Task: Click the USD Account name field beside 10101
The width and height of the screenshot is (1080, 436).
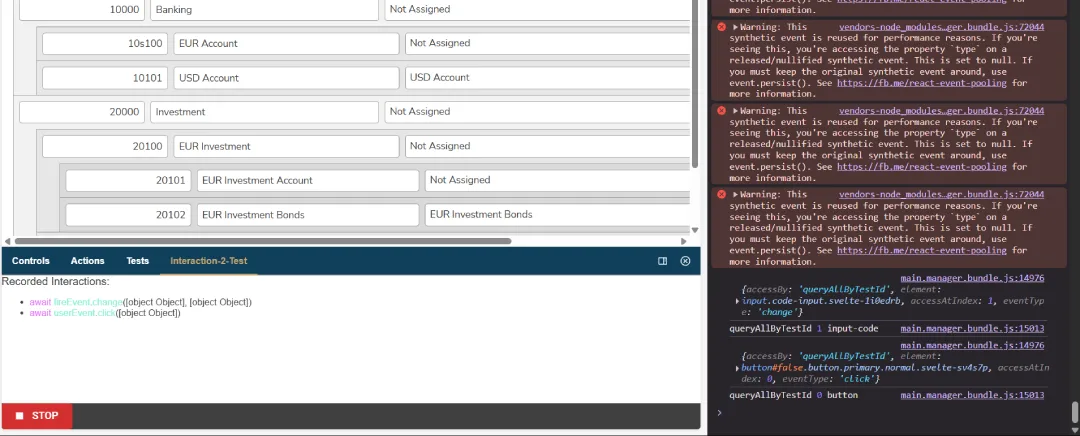Action: click(286, 78)
